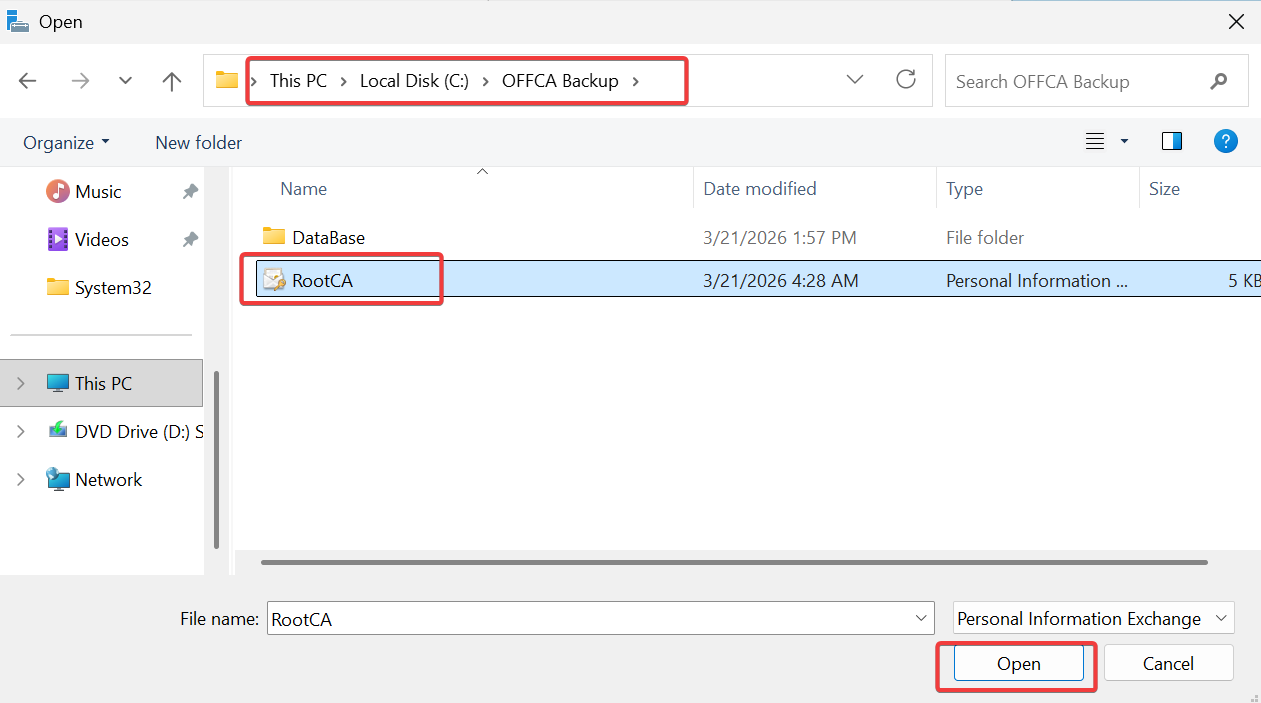Select the Music folder in sidebar
Image resolution: width=1261 pixels, height=703 pixels.
pyautogui.click(x=97, y=192)
